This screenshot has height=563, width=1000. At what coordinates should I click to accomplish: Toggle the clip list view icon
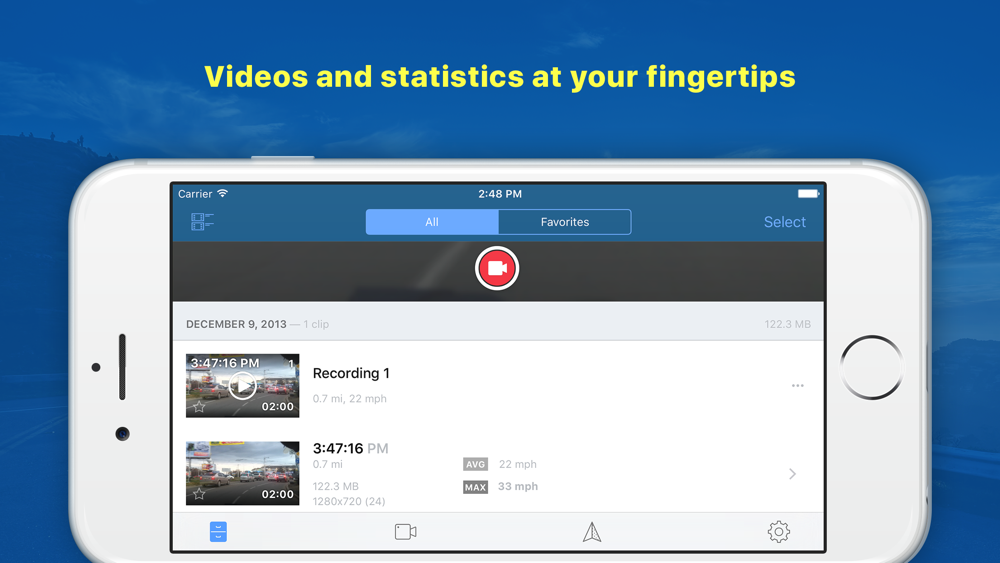tap(202, 222)
